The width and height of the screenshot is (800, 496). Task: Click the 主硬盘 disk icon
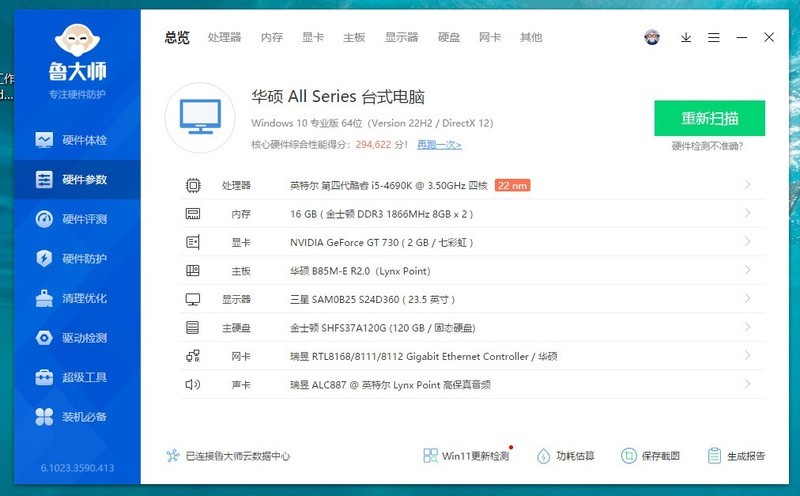pos(193,328)
